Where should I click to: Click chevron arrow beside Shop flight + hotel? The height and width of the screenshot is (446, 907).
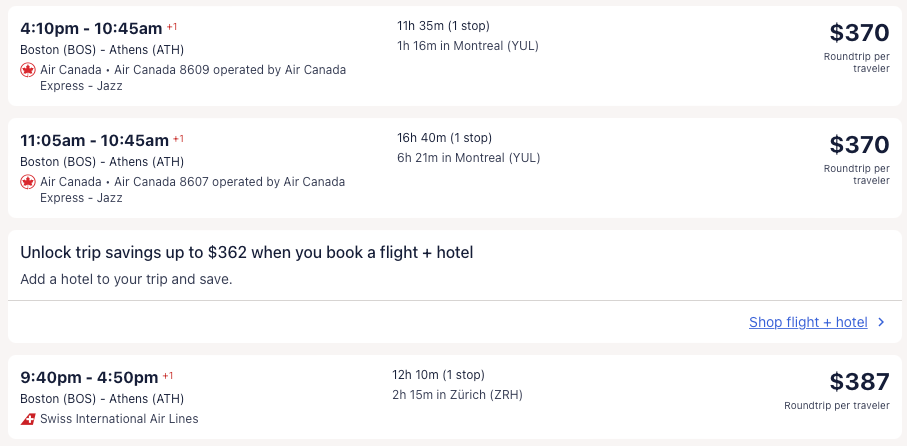pos(881,322)
